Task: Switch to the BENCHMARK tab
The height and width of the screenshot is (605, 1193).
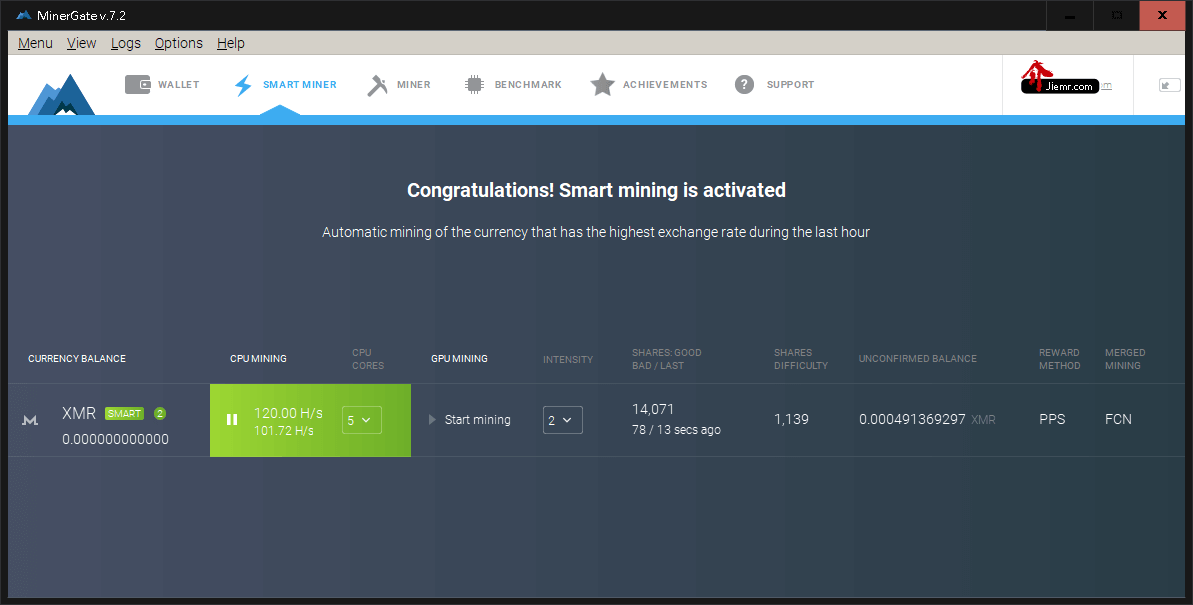Action: 528,84
